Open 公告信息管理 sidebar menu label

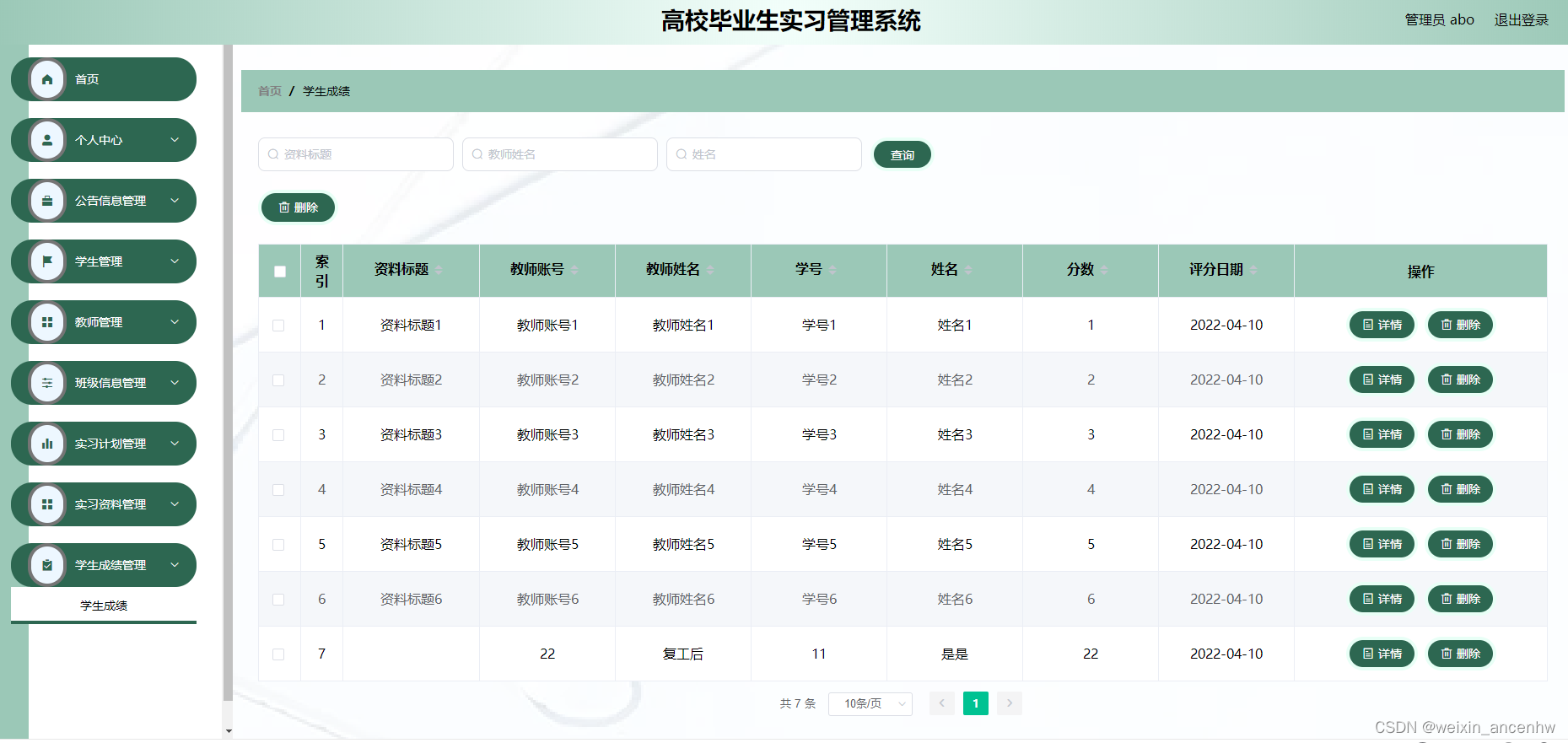click(110, 201)
